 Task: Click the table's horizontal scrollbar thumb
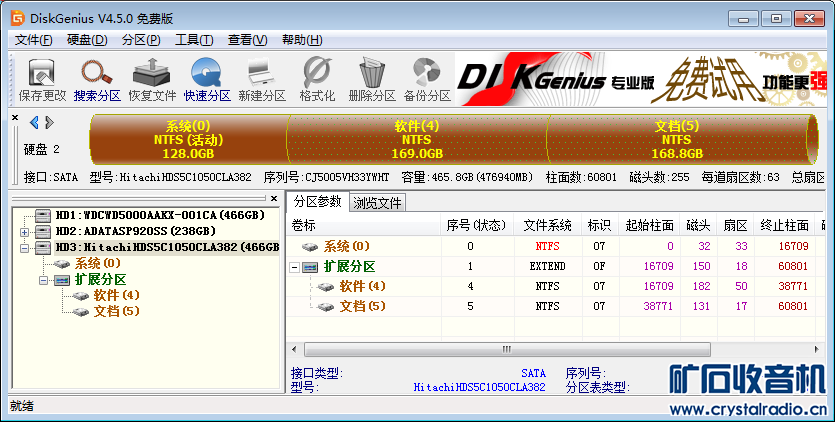507,350
